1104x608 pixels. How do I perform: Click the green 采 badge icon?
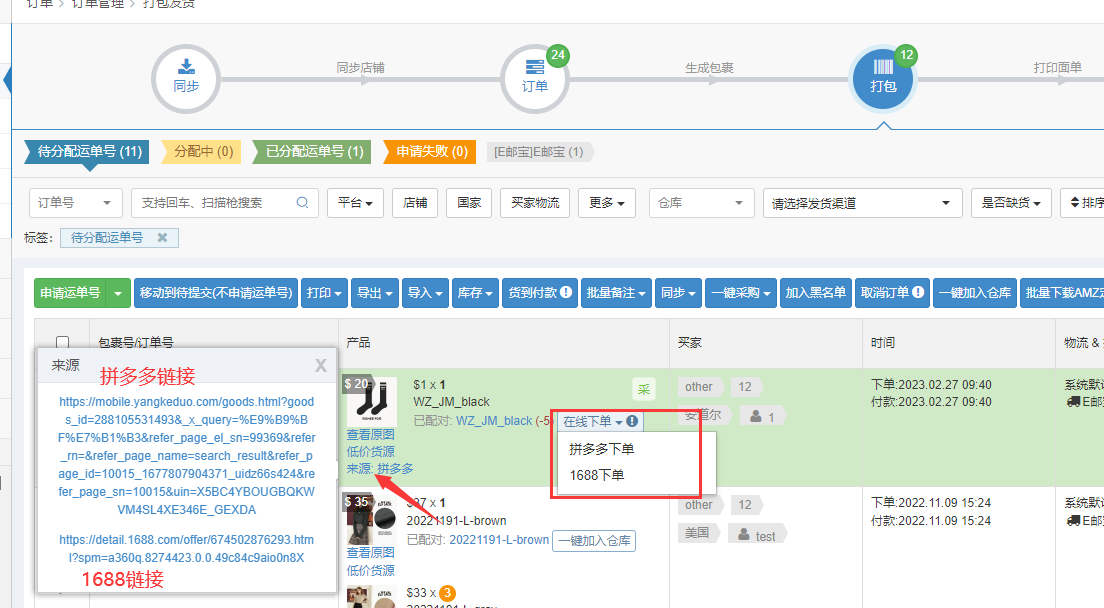[x=644, y=389]
